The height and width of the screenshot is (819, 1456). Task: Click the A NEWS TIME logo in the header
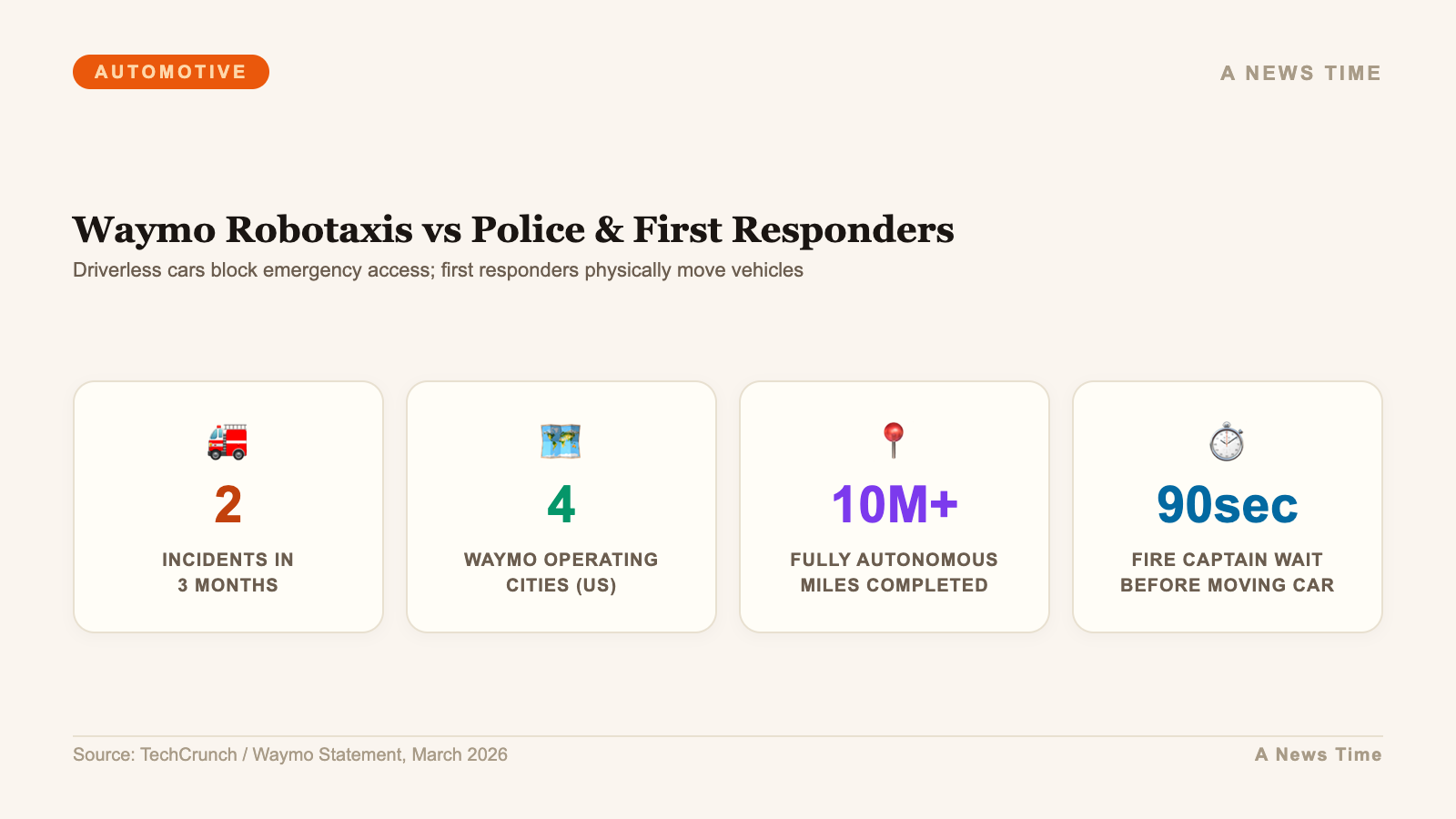pyautogui.click(x=1300, y=73)
